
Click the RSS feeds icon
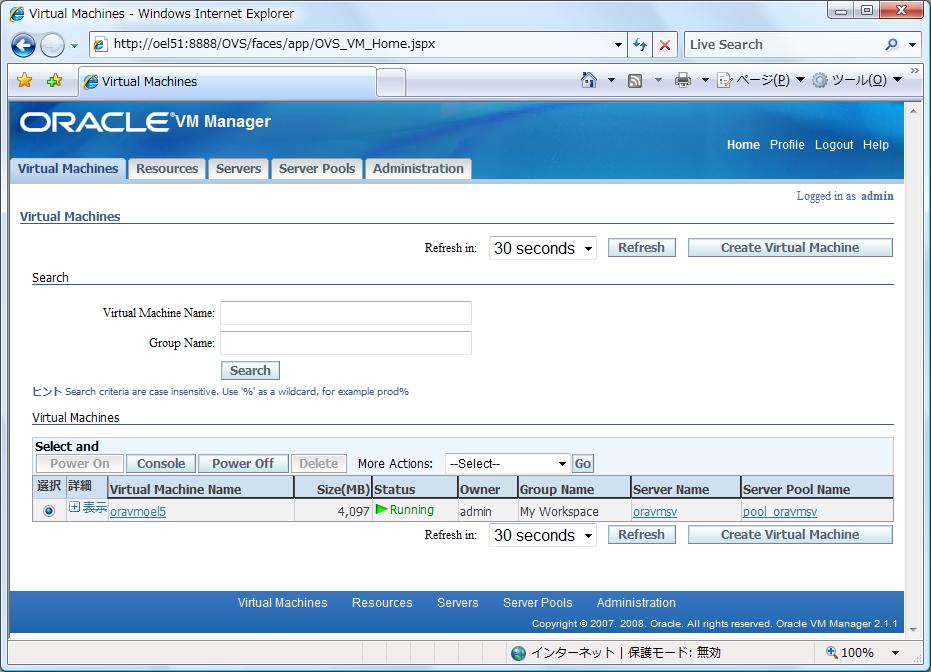pos(635,80)
